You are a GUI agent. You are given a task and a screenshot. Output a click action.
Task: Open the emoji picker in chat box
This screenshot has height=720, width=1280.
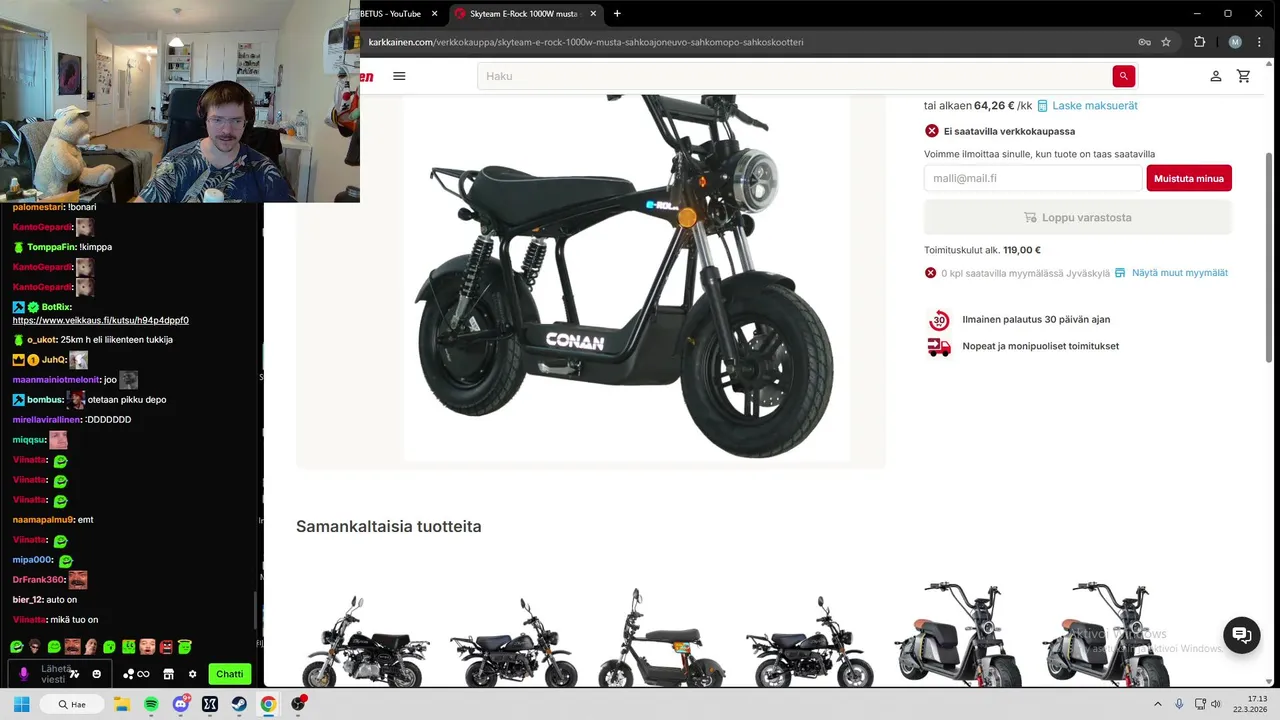click(96, 674)
